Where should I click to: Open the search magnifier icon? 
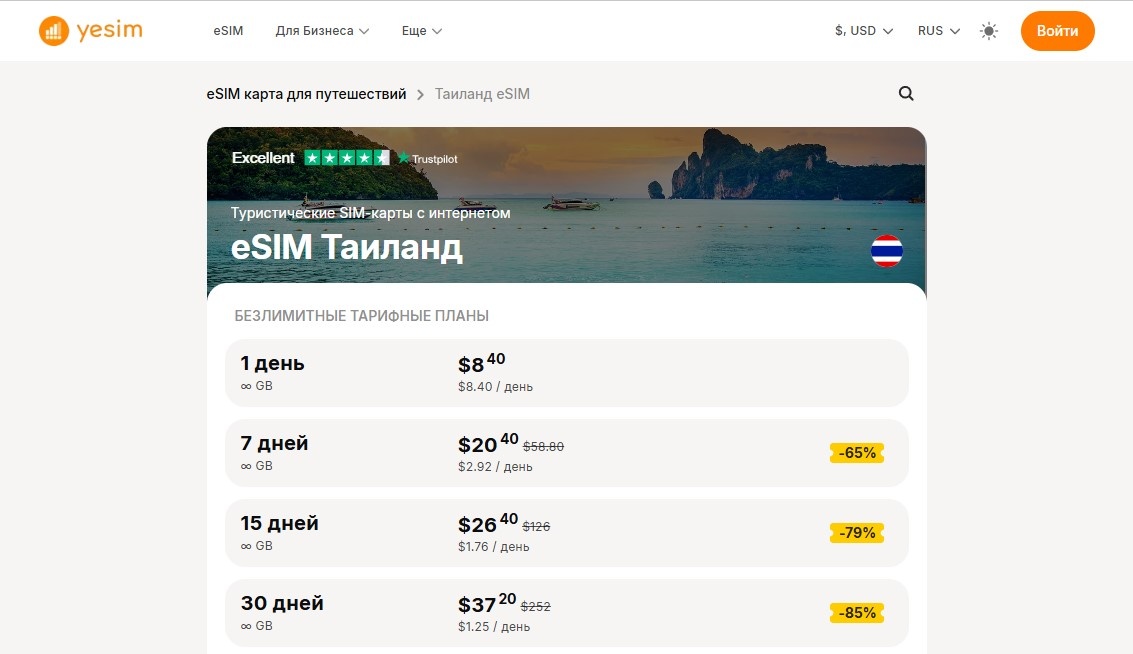click(x=906, y=93)
